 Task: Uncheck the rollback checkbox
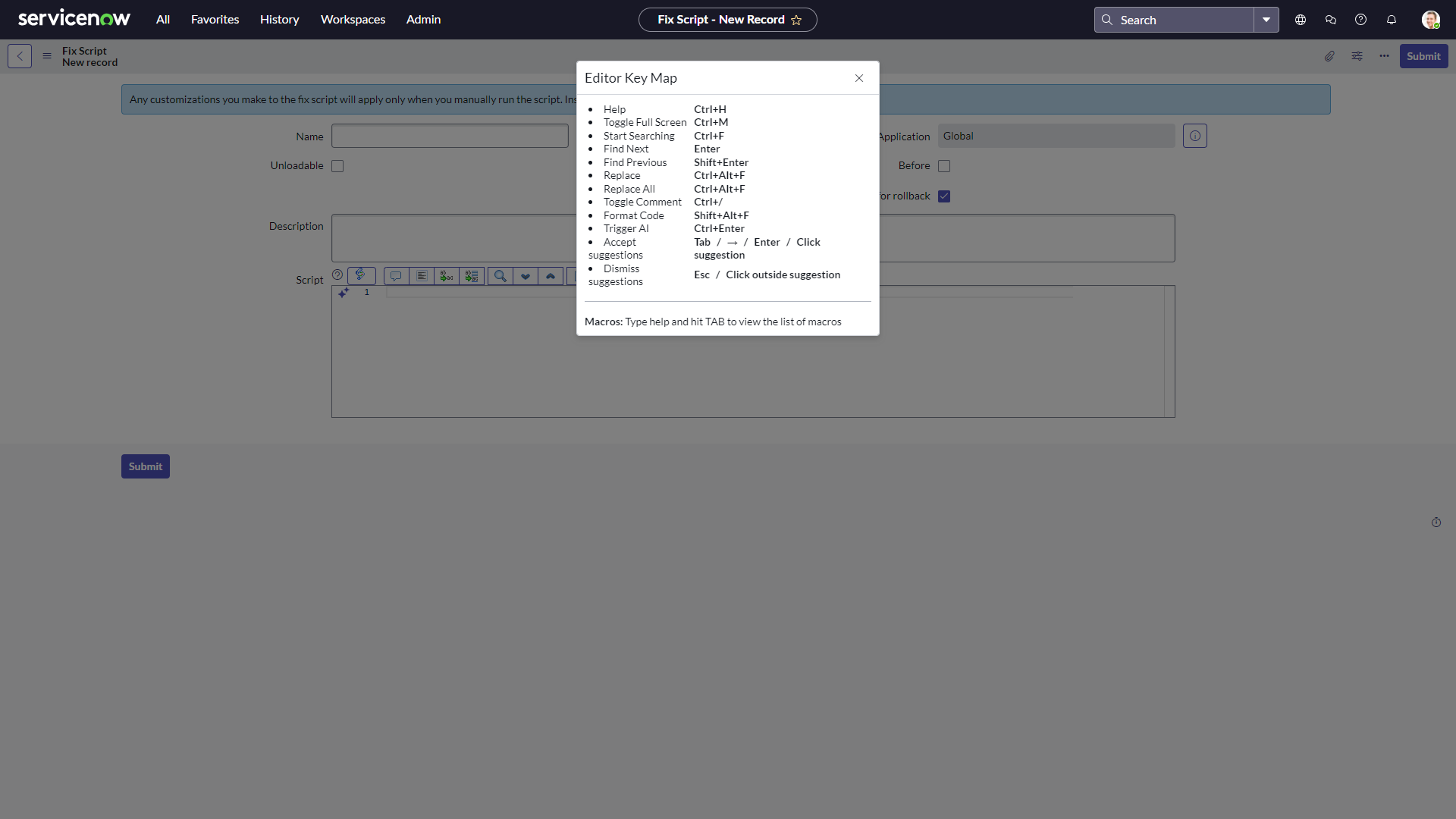click(944, 196)
